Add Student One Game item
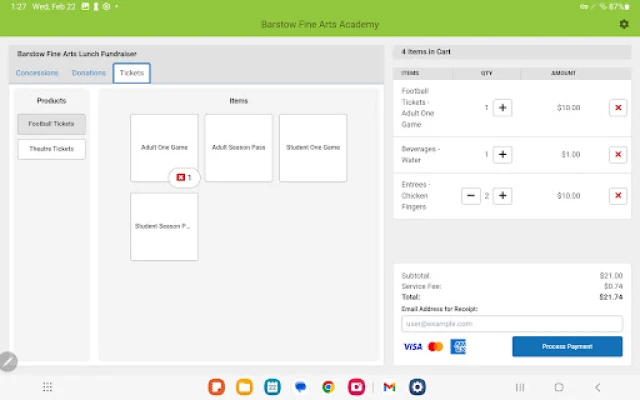Viewport: 640px width, 400px height. point(312,147)
